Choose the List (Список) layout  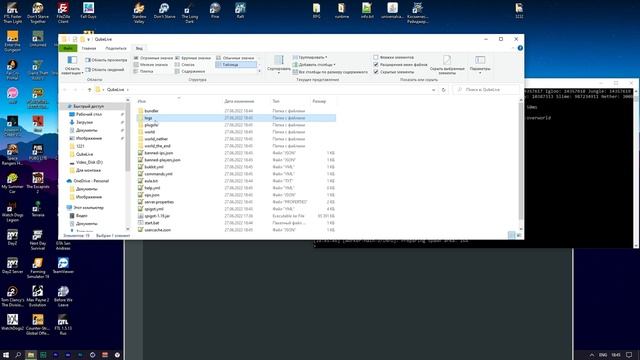pos(185,64)
